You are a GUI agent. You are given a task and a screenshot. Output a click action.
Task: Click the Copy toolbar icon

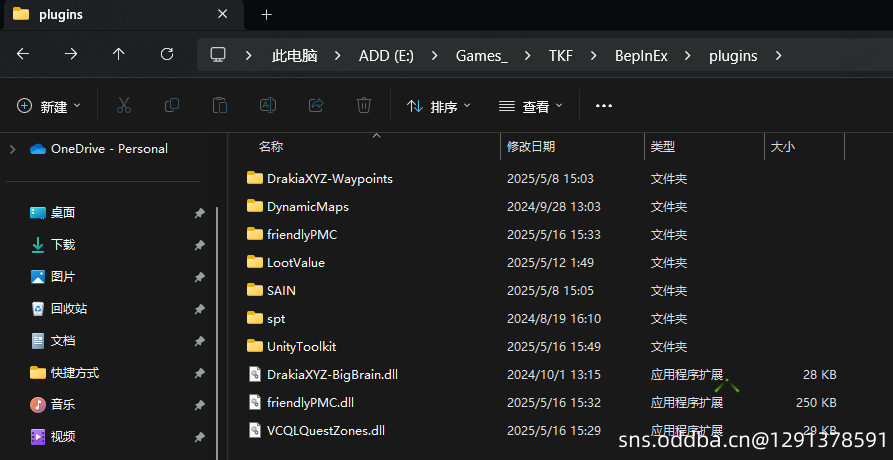coord(172,105)
